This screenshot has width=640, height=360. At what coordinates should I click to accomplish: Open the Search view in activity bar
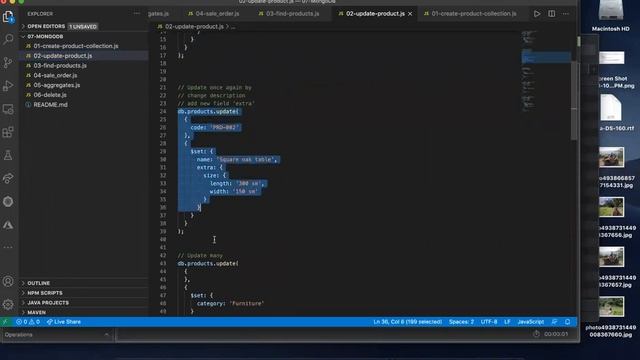(x=8, y=39)
